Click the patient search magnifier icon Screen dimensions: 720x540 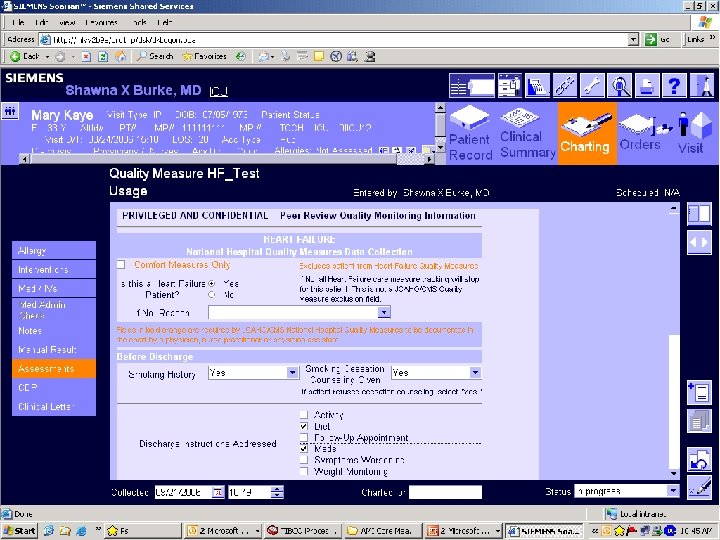pyautogui.click(x=620, y=85)
